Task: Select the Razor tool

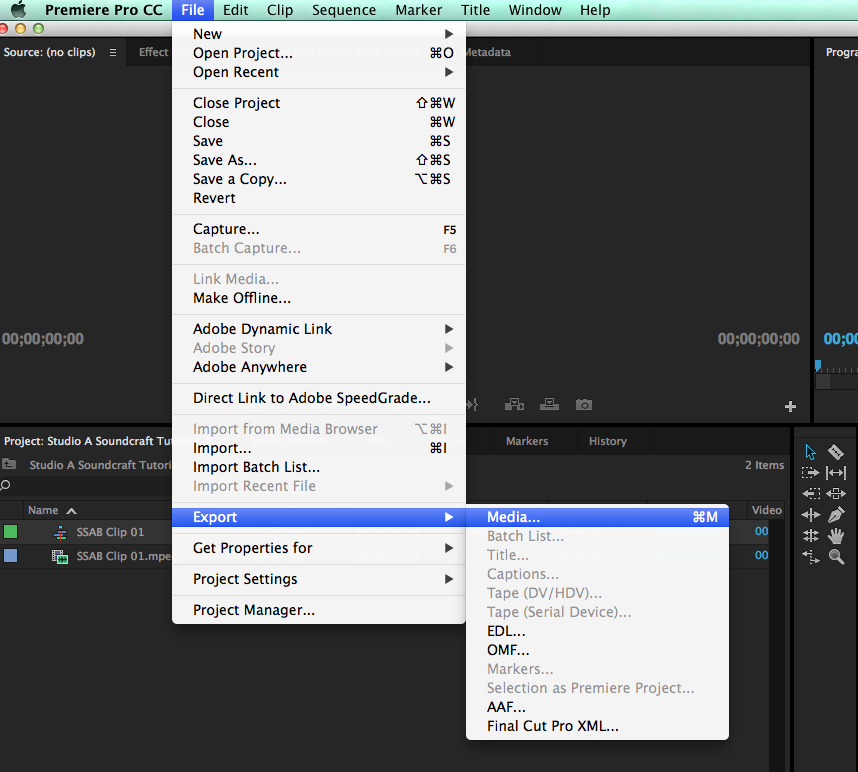Action: [x=836, y=452]
